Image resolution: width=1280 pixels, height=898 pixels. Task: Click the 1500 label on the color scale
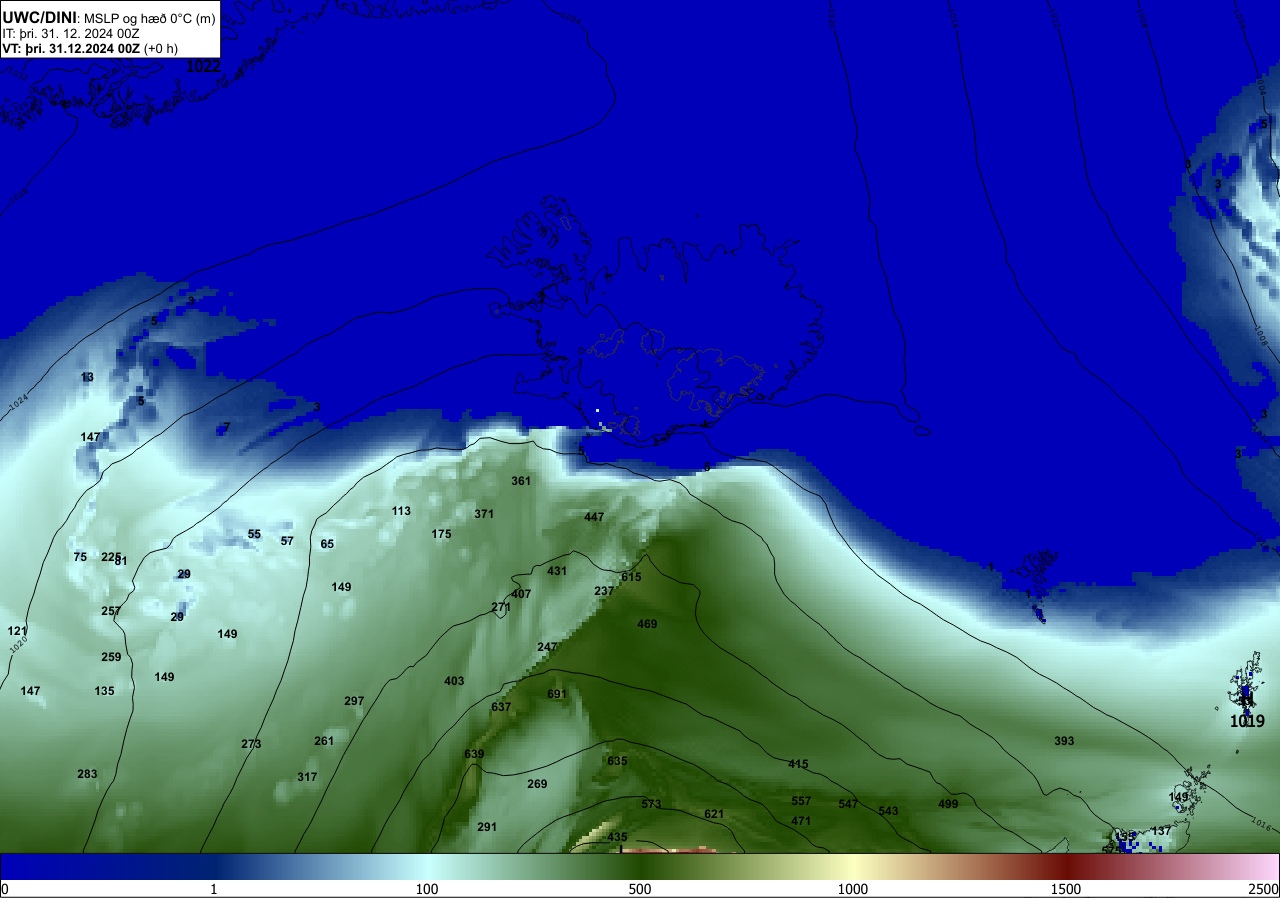click(x=1066, y=889)
